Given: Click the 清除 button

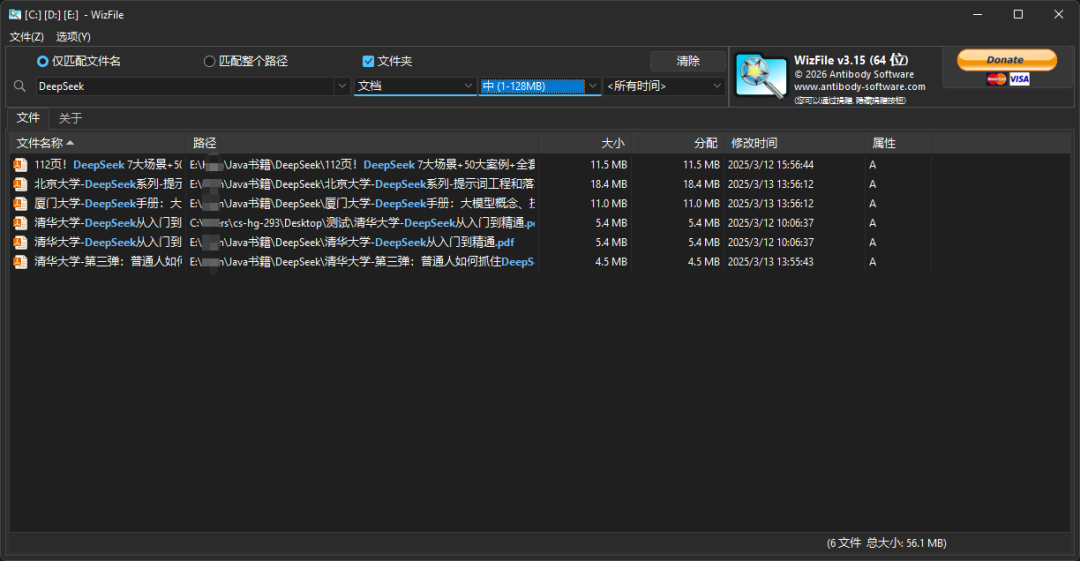Looking at the screenshot, I should [x=687, y=61].
